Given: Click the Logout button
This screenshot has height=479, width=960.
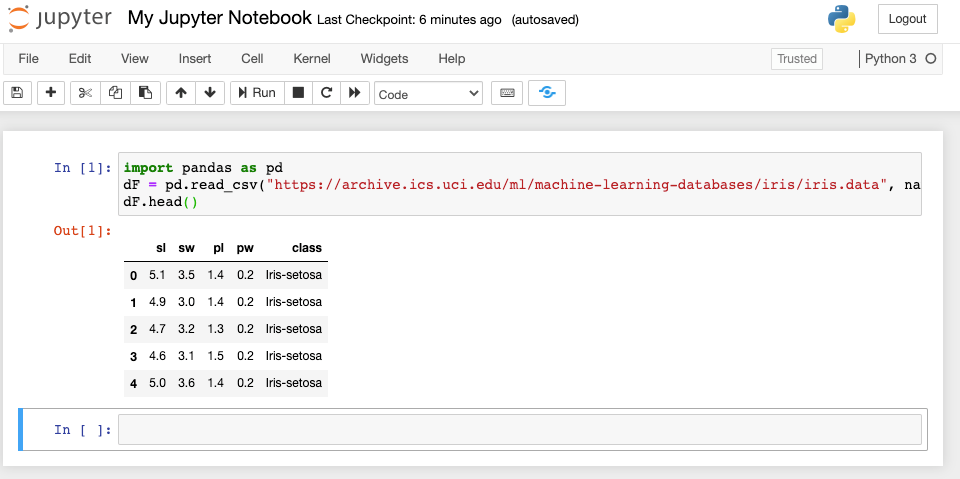Looking at the screenshot, I should [907, 19].
